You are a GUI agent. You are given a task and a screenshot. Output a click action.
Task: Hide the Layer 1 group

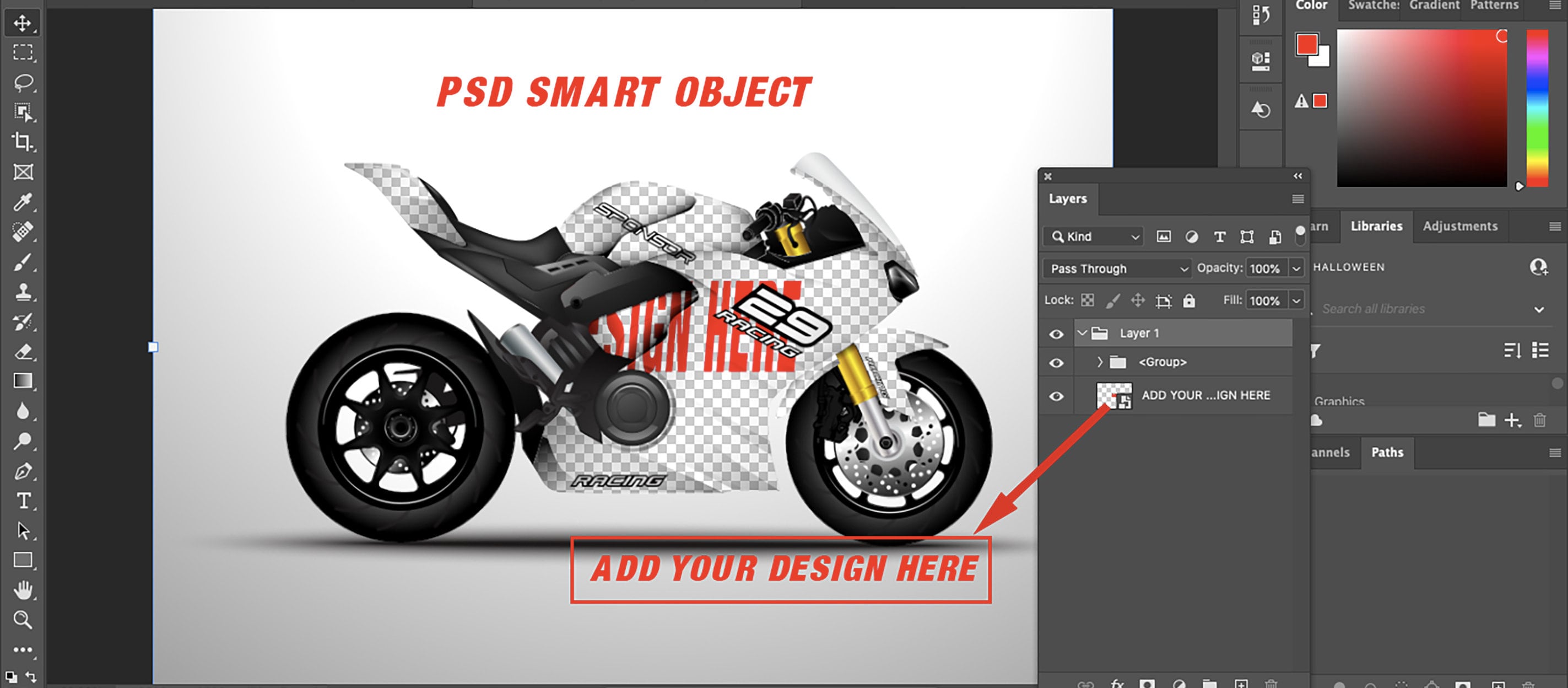coord(1056,333)
